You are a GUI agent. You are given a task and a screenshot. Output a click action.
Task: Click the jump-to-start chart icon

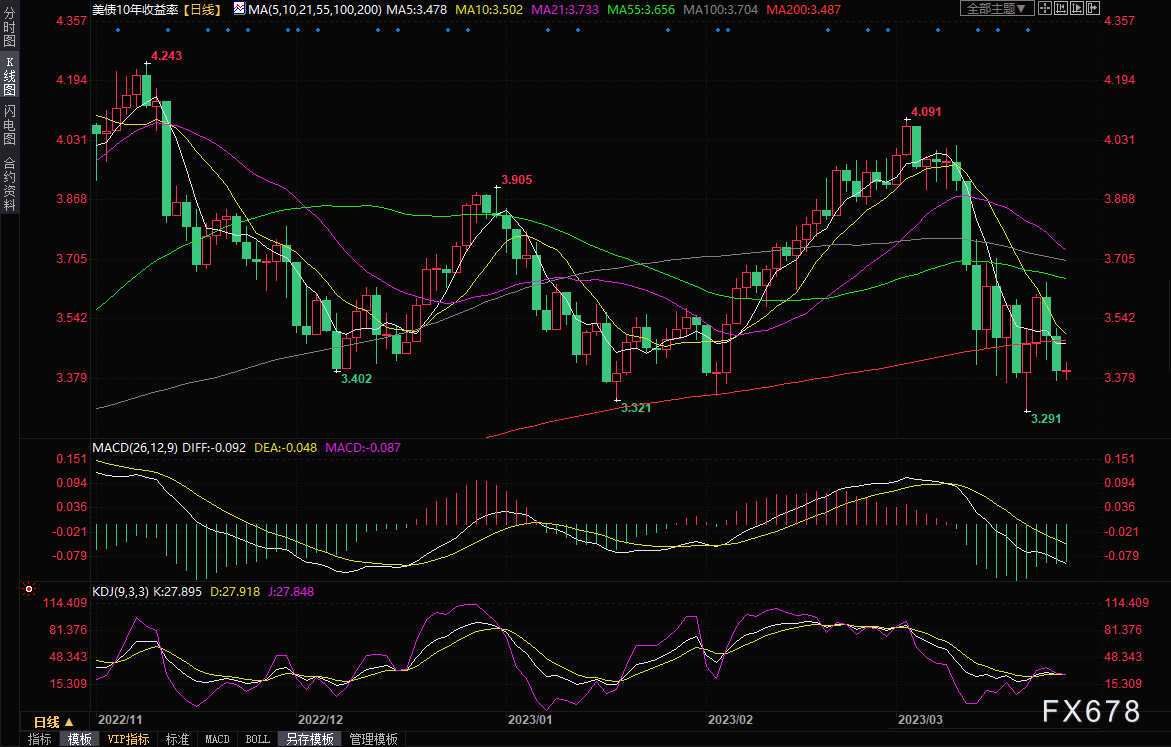pos(1060,8)
